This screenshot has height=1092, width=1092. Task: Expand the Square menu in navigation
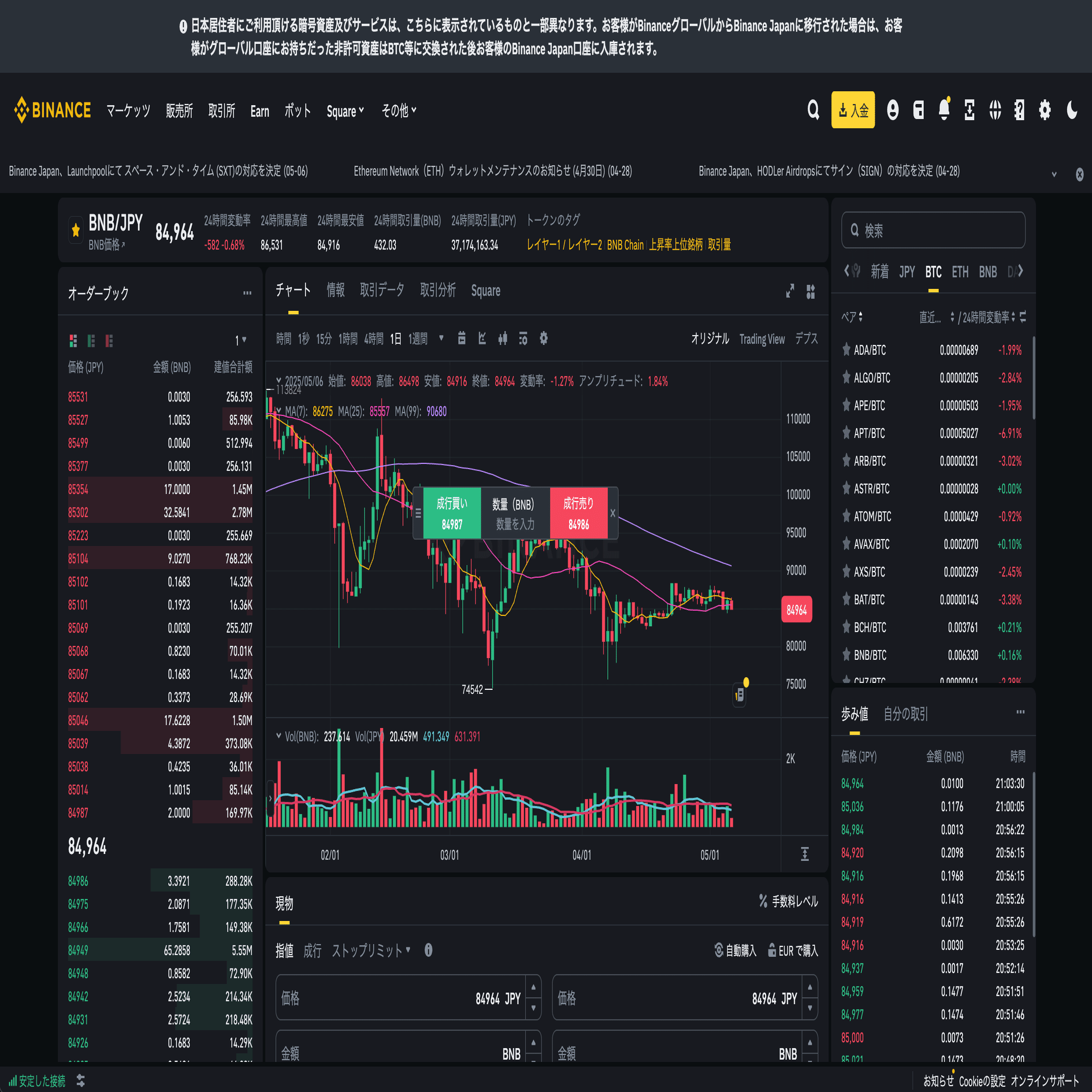tap(345, 111)
